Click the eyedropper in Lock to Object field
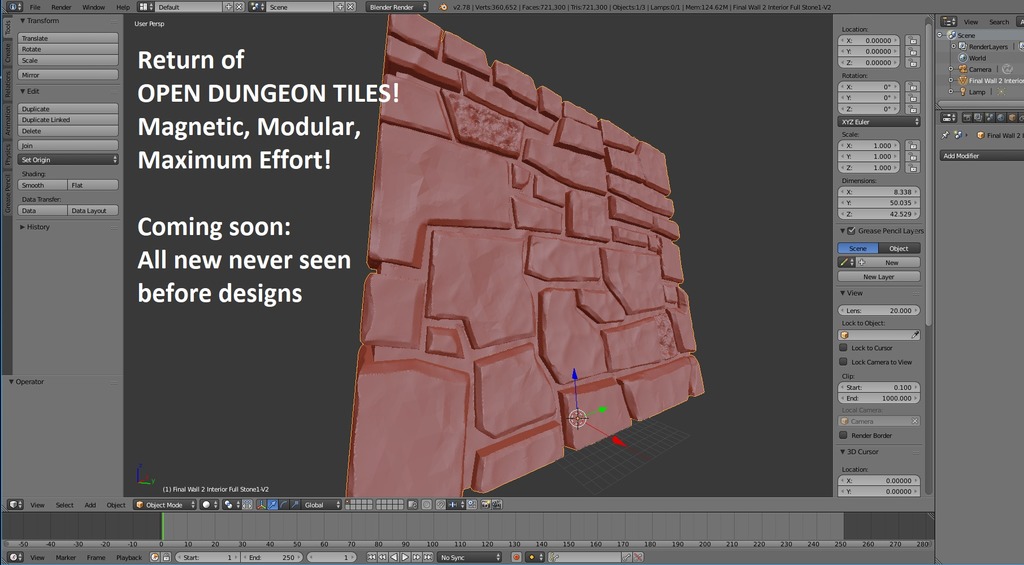The height and width of the screenshot is (565, 1024). 915,335
